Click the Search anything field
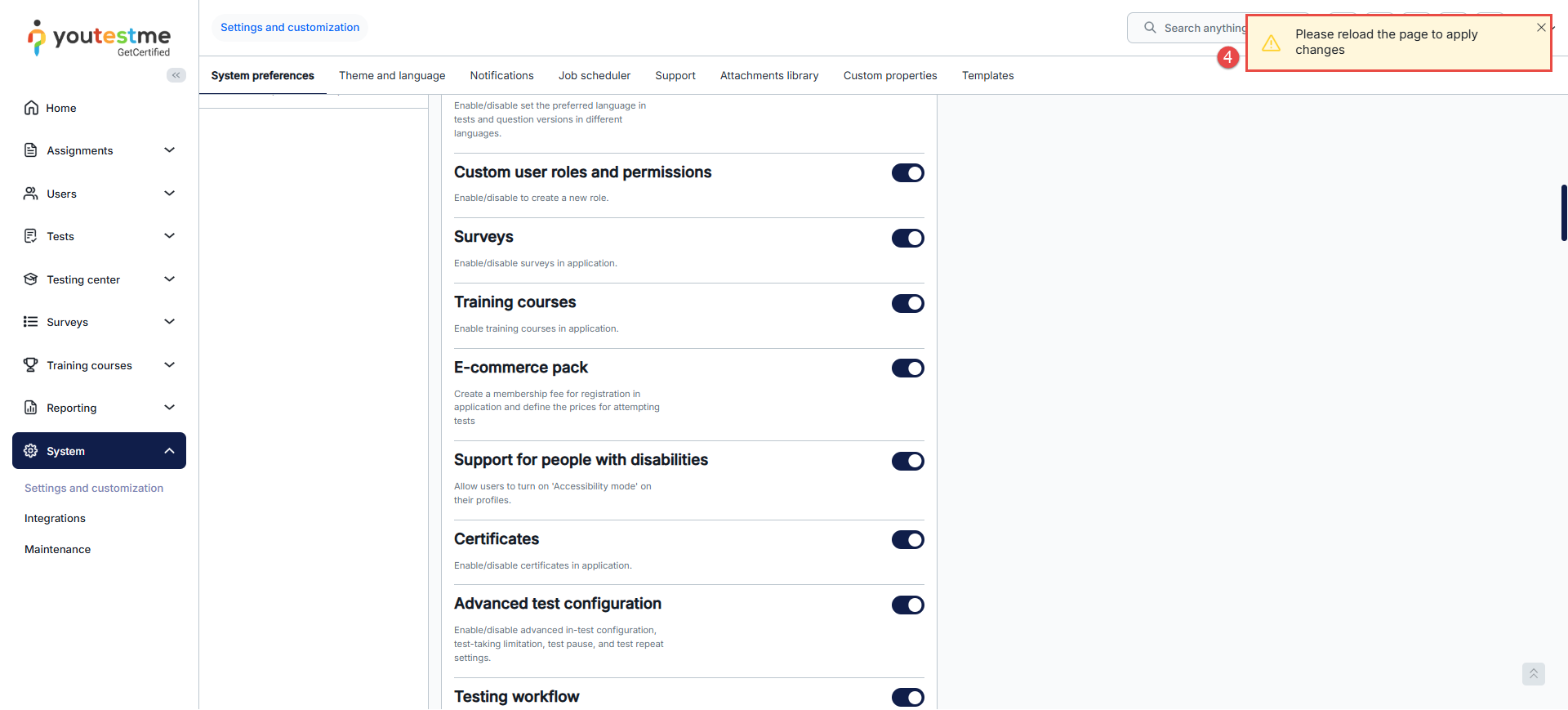This screenshot has width=1568, height=710. pos(1196,28)
